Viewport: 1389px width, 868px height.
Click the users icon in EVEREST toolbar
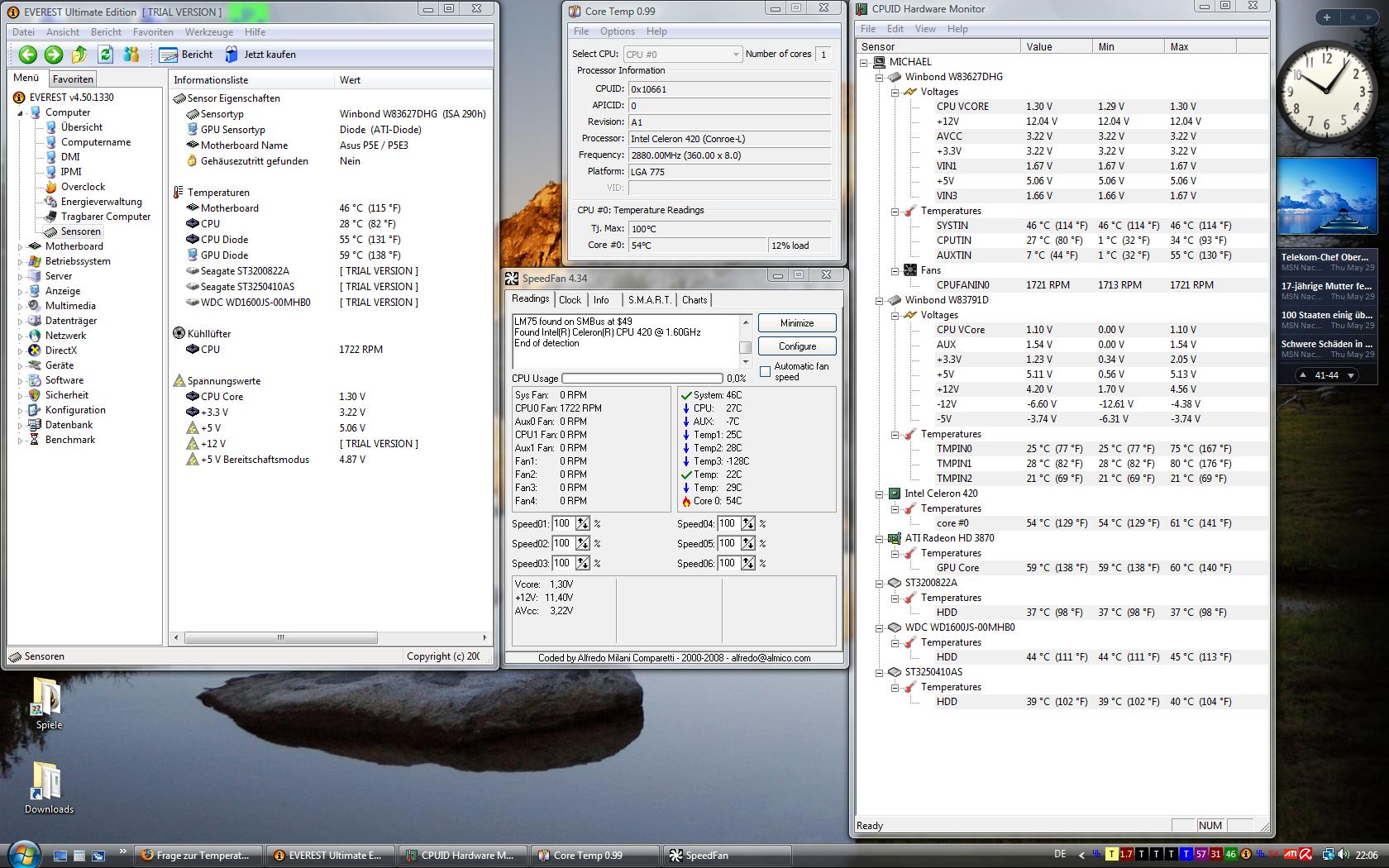coord(131,55)
